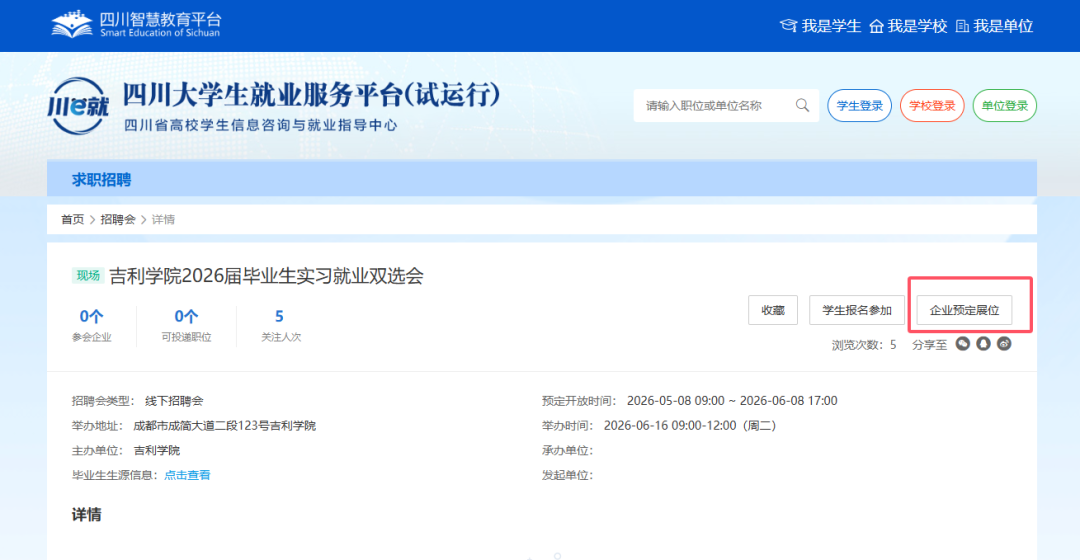The image size is (1080, 560).
Task: Click the 四川省高校学生信息咨询与就业指导中心 subtitle
Action: coord(260,125)
